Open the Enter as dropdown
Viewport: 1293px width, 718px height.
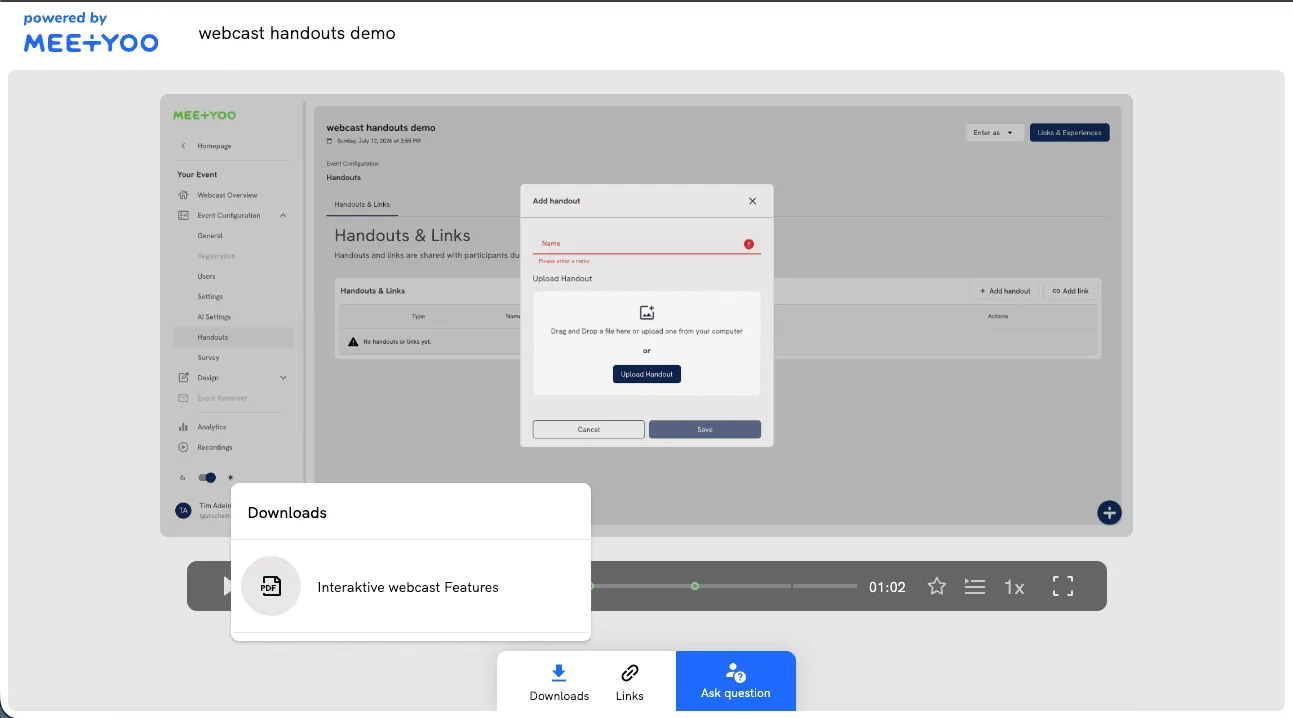(993, 132)
